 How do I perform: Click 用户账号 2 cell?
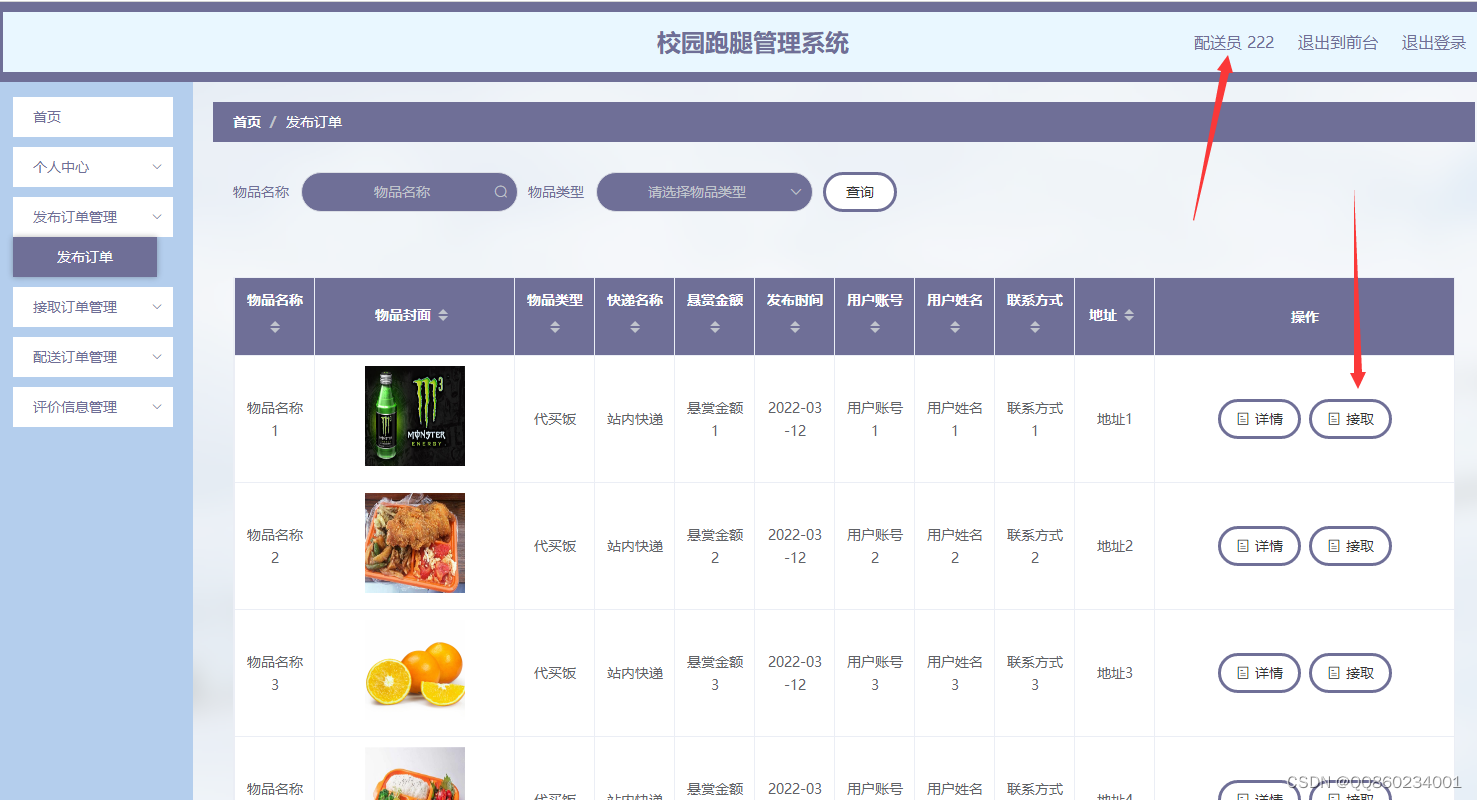875,546
